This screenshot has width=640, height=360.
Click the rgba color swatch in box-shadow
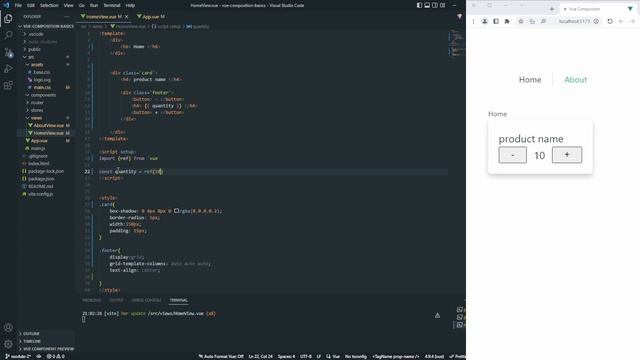coord(176,211)
